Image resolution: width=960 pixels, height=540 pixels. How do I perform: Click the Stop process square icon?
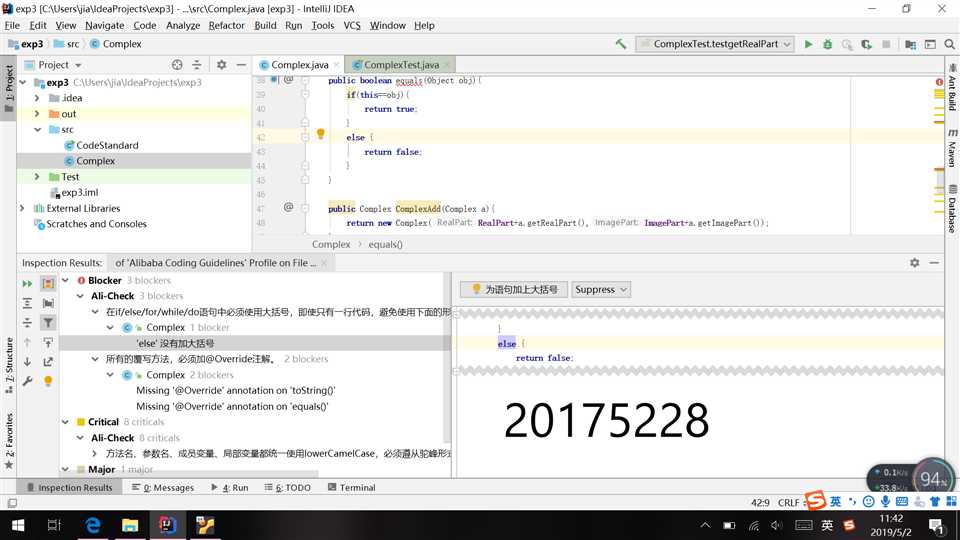886,44
